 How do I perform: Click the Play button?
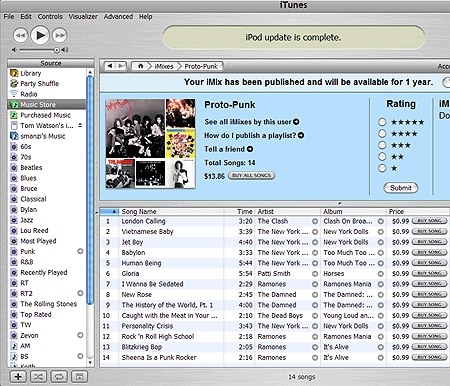coord(40,35)
